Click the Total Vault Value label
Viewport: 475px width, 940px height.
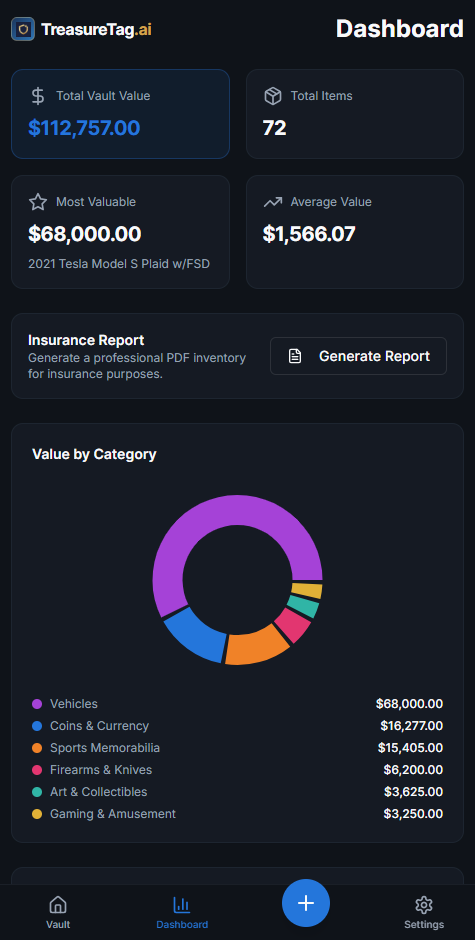click(x=103, y=96)
